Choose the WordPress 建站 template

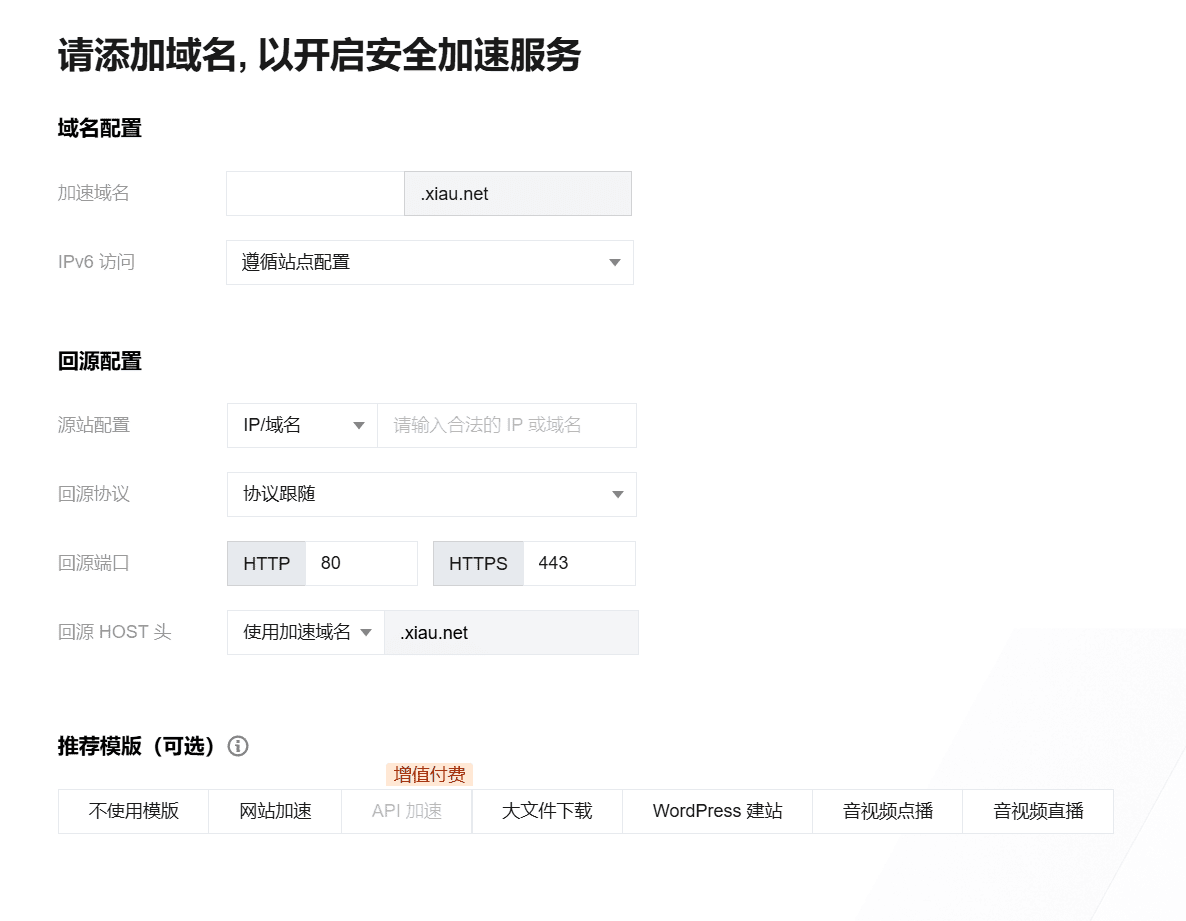pos(717,811)
